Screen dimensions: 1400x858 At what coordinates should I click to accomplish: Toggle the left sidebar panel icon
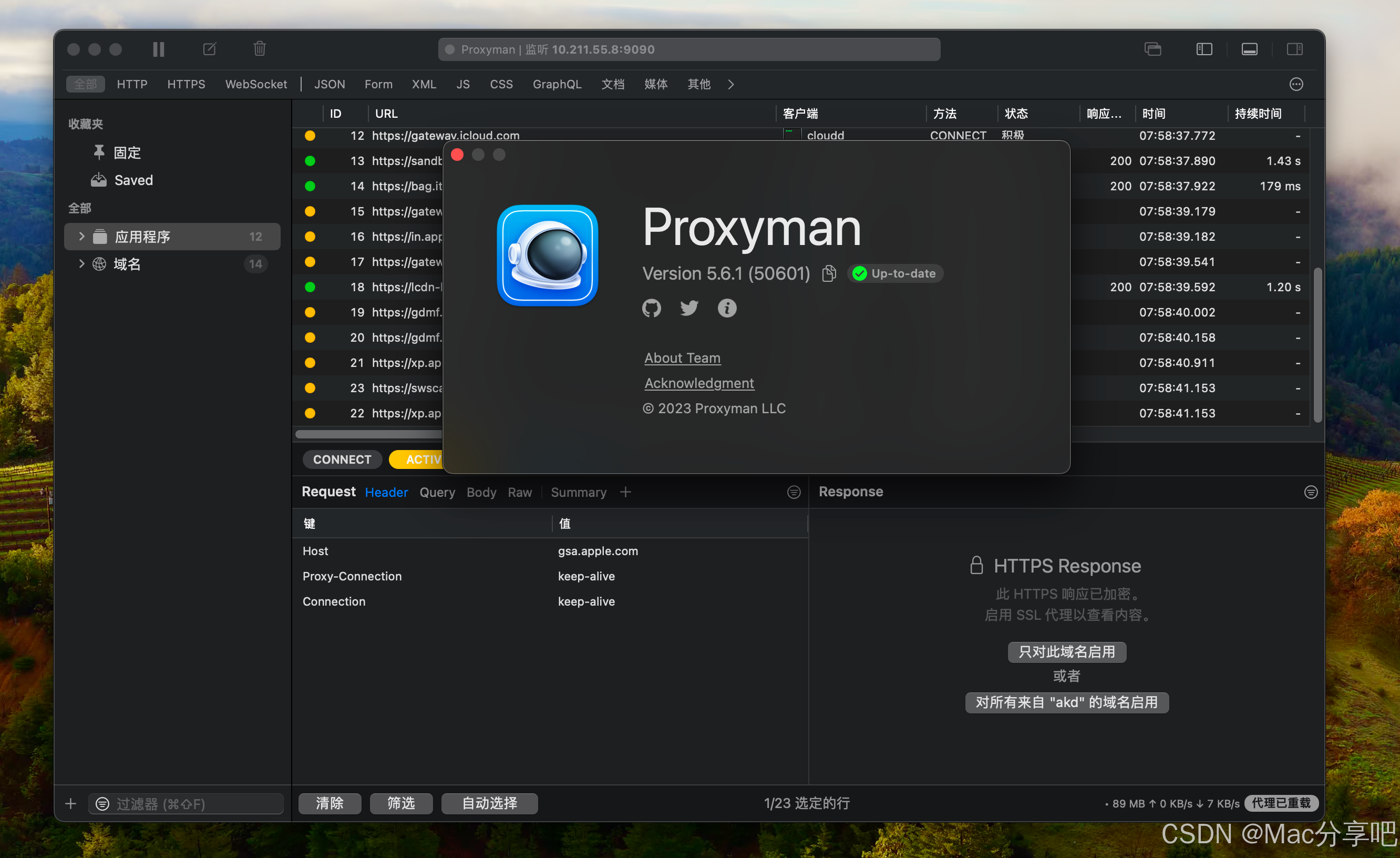pos(1204,49)
